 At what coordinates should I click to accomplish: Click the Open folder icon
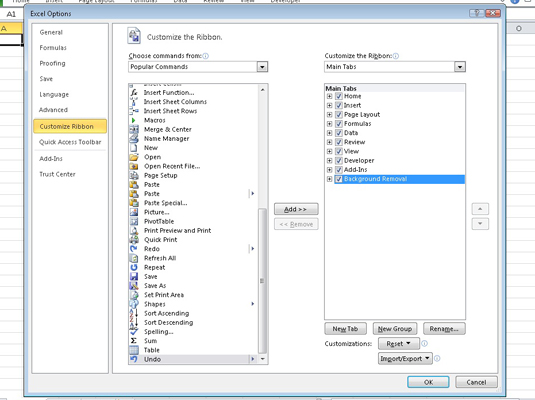134,157
